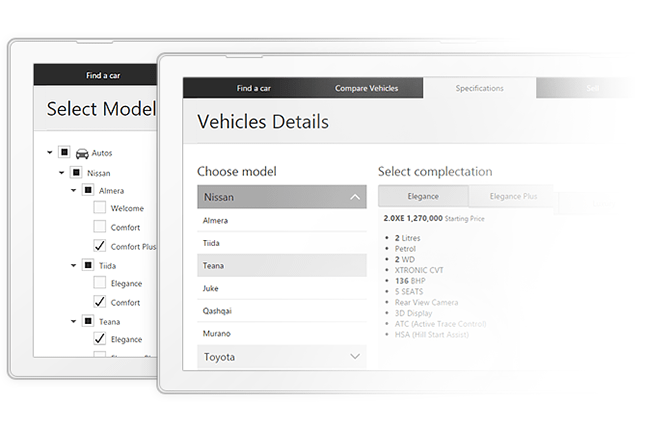
Task: Click the 5 SEATS specification item
Action: (x=409, y=291)
